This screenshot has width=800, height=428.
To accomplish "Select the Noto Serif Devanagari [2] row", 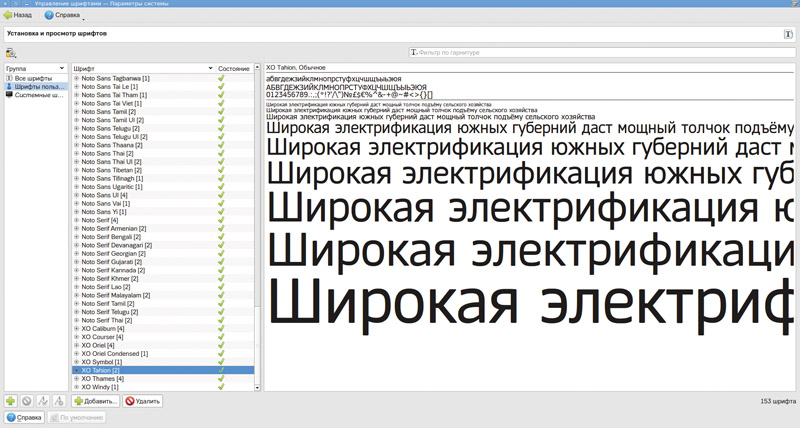I will pos(163,245).
